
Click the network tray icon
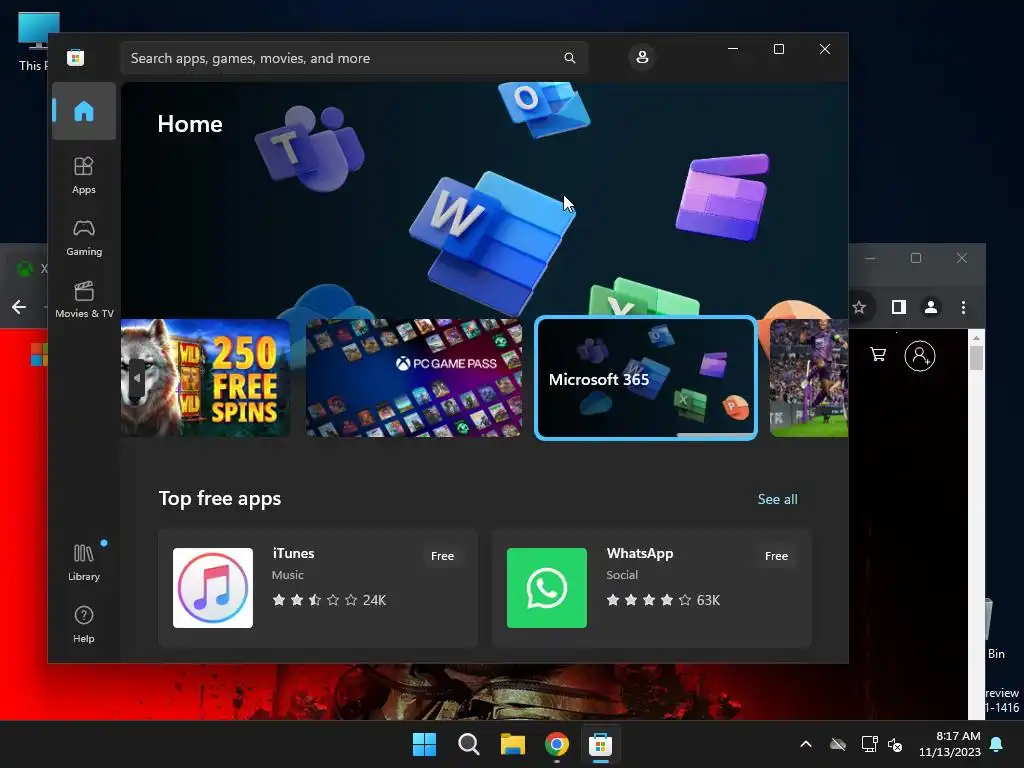coord(869,744)
